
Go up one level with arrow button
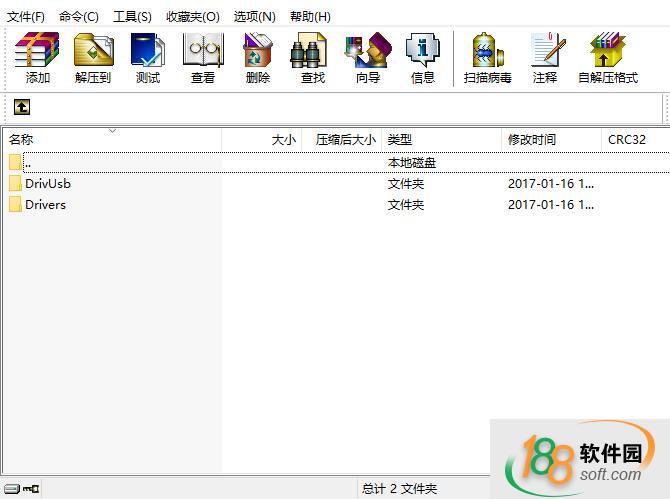click(x=22, y=107)
